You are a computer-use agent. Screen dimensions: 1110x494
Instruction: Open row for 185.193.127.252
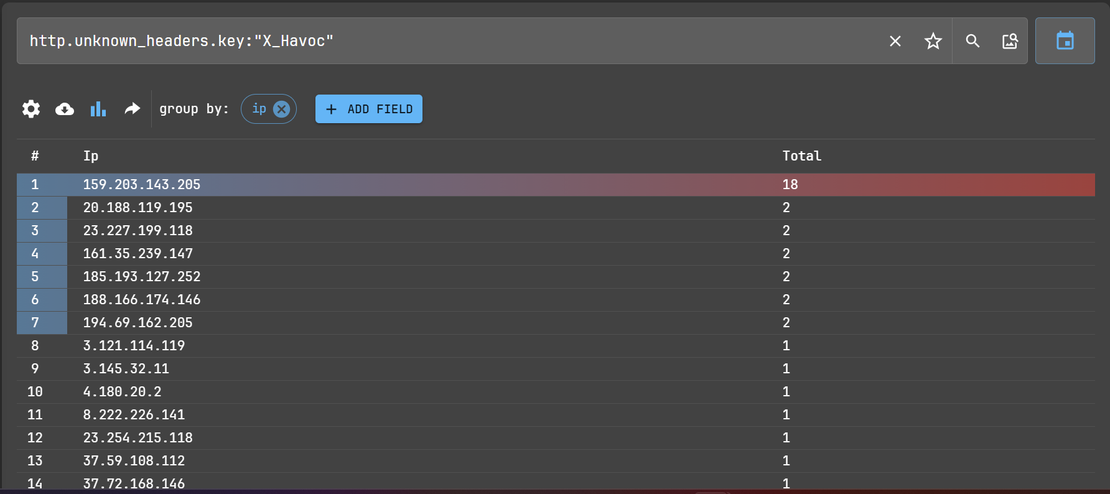tap(141, 277)
